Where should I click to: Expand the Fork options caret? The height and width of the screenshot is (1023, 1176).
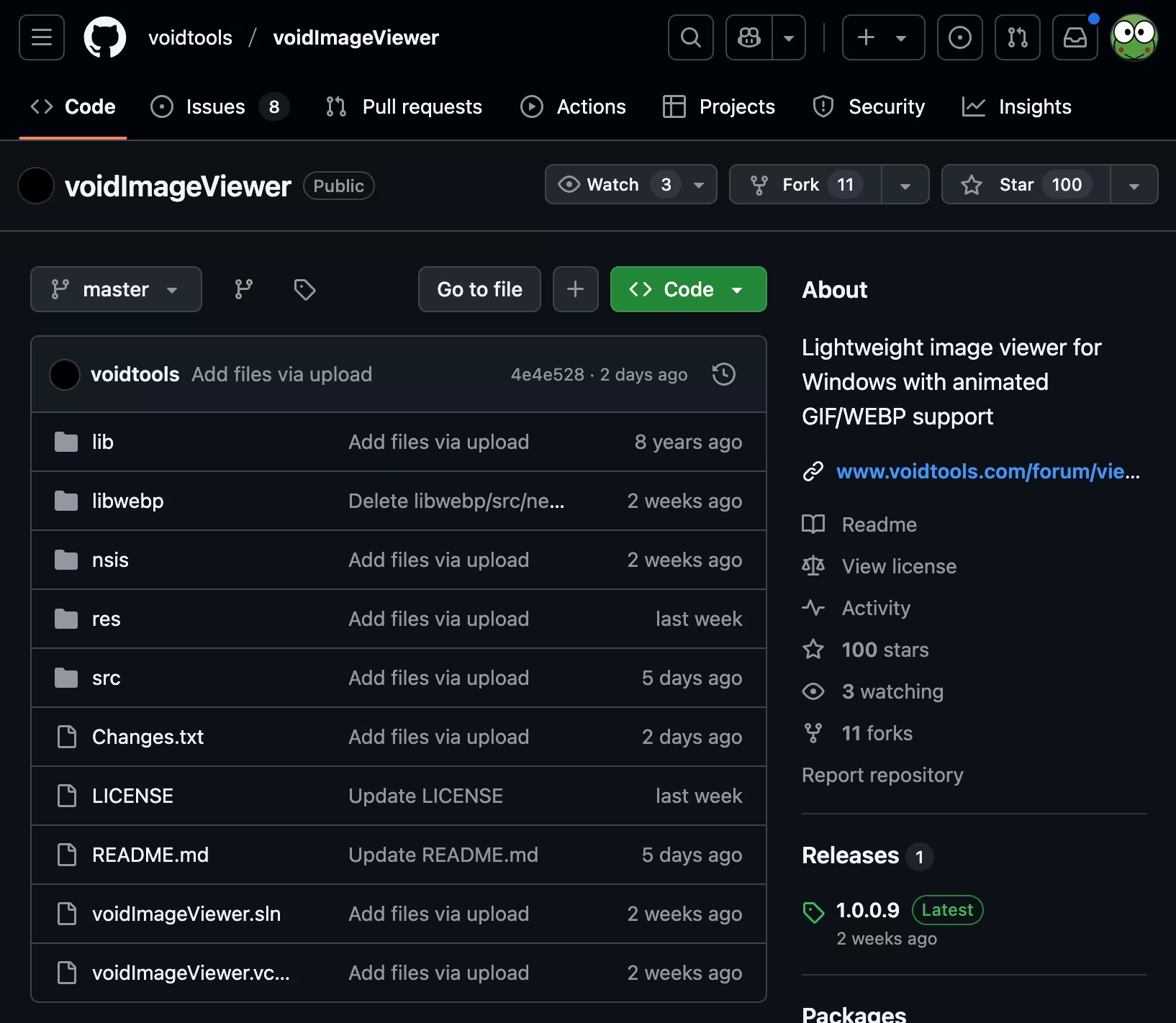(905, 184)
